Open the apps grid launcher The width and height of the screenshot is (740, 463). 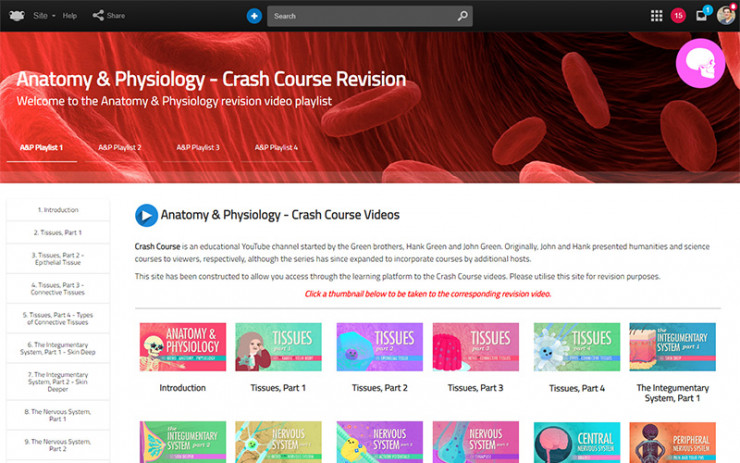pos(656,16)
